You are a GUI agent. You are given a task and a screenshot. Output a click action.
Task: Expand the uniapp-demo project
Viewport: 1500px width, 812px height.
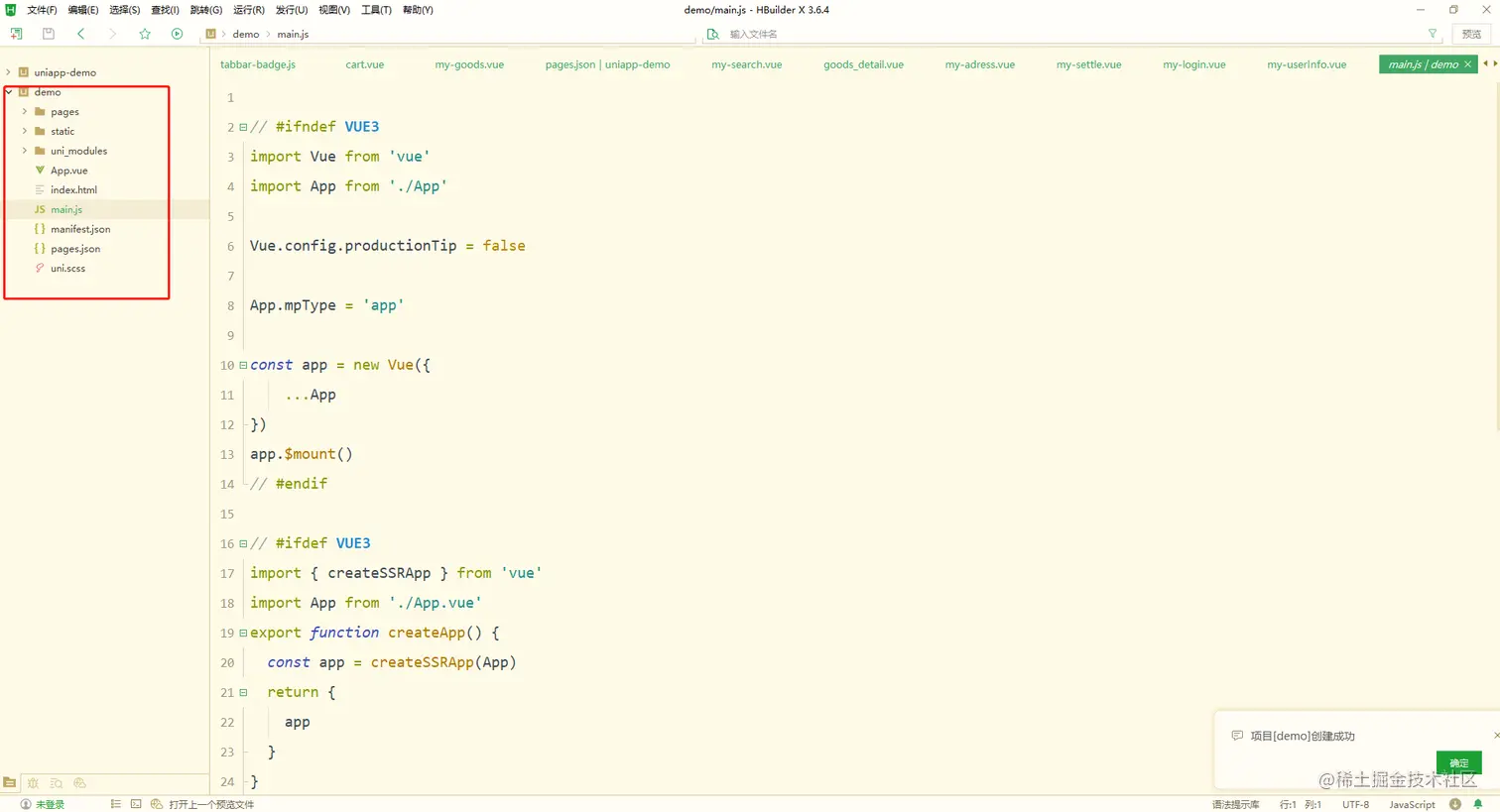pos(9,72)
